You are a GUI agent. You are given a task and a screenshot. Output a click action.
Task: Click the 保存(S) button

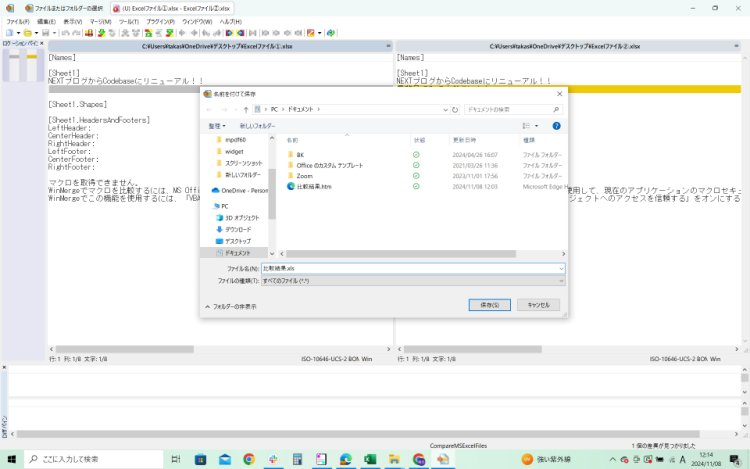[x=490, y=304]
